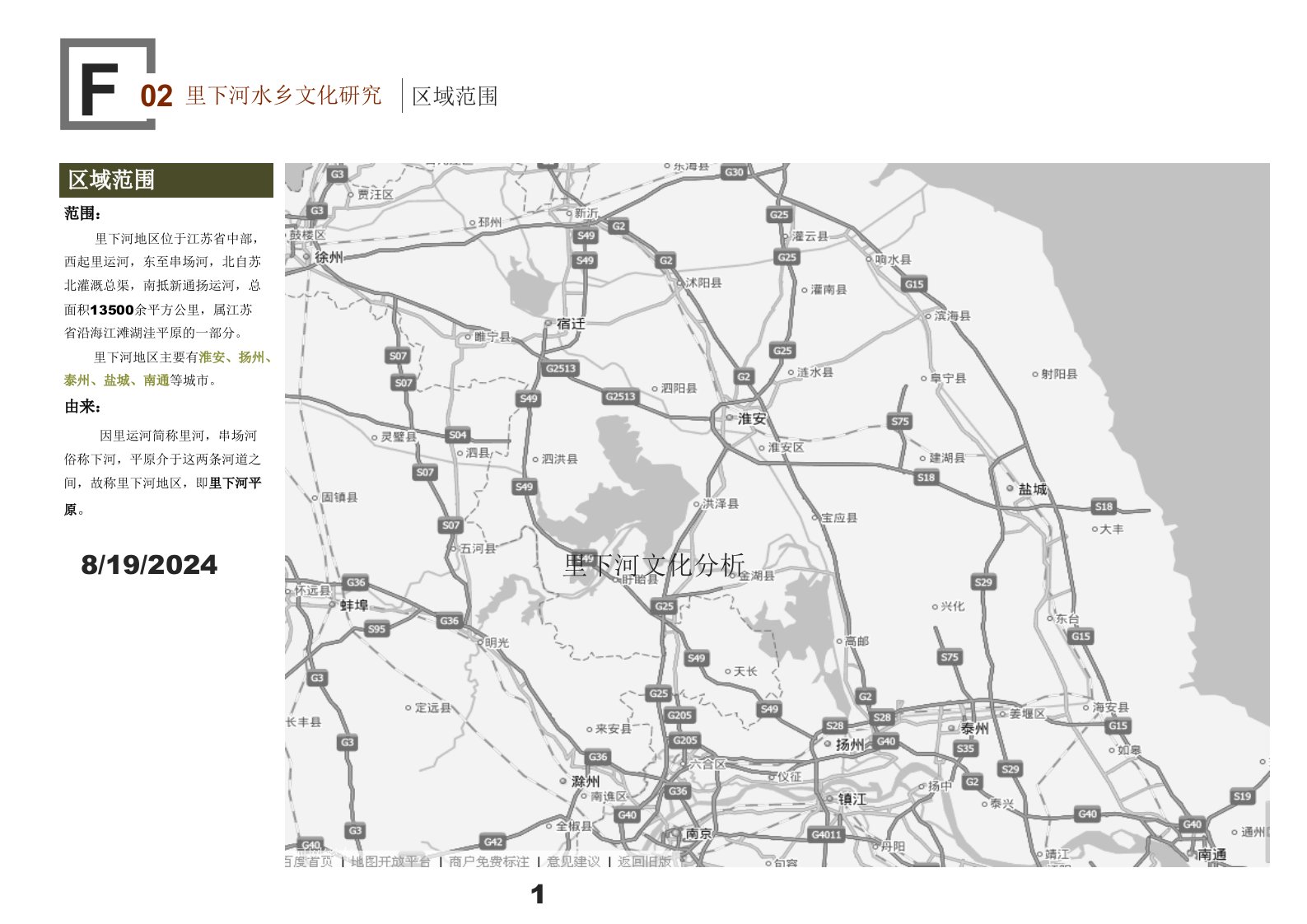Click the S35 road shield below 泰州

click(965, 749)
